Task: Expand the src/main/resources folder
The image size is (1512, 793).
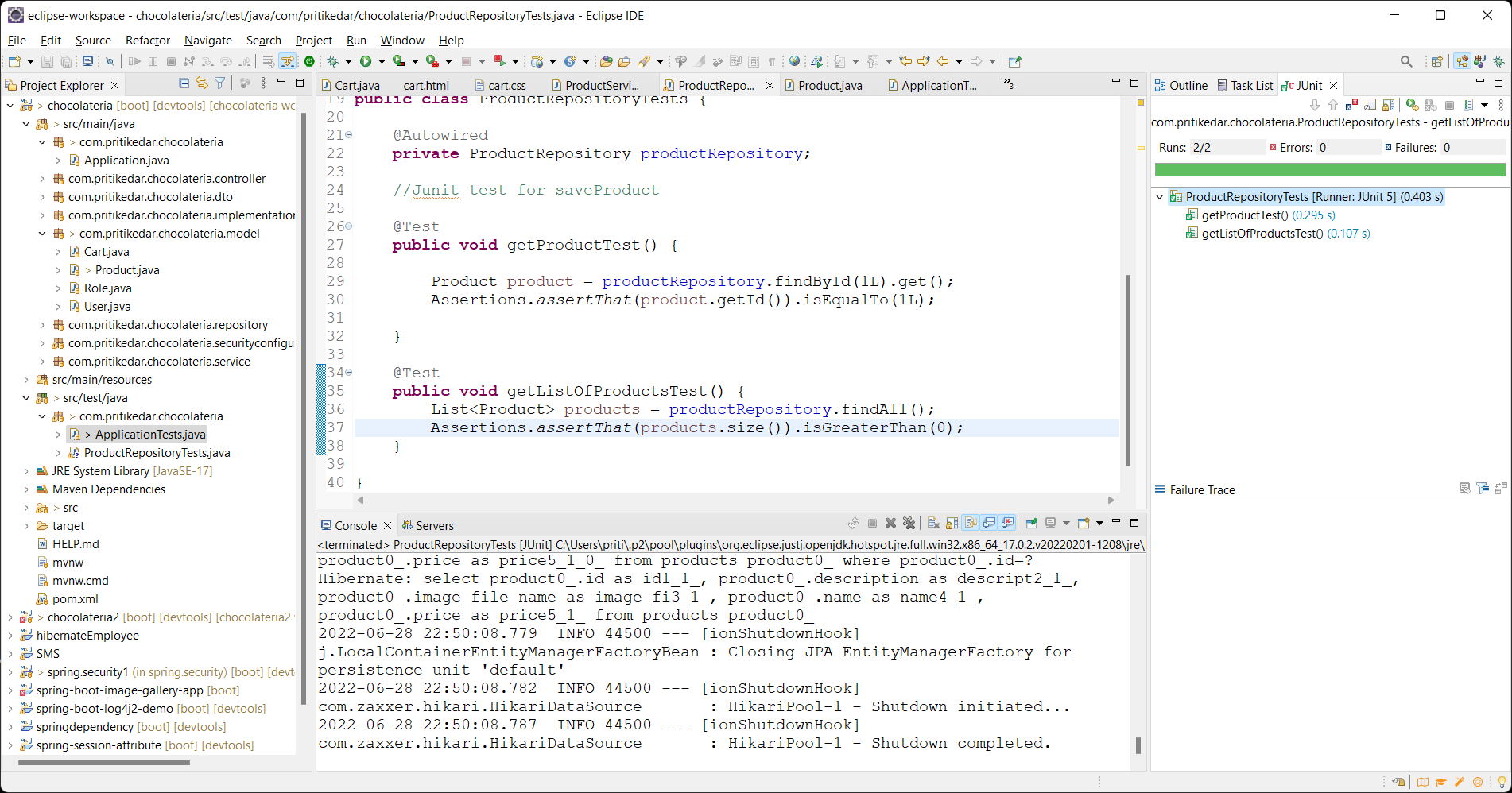Action: click(x=26, y=380)
